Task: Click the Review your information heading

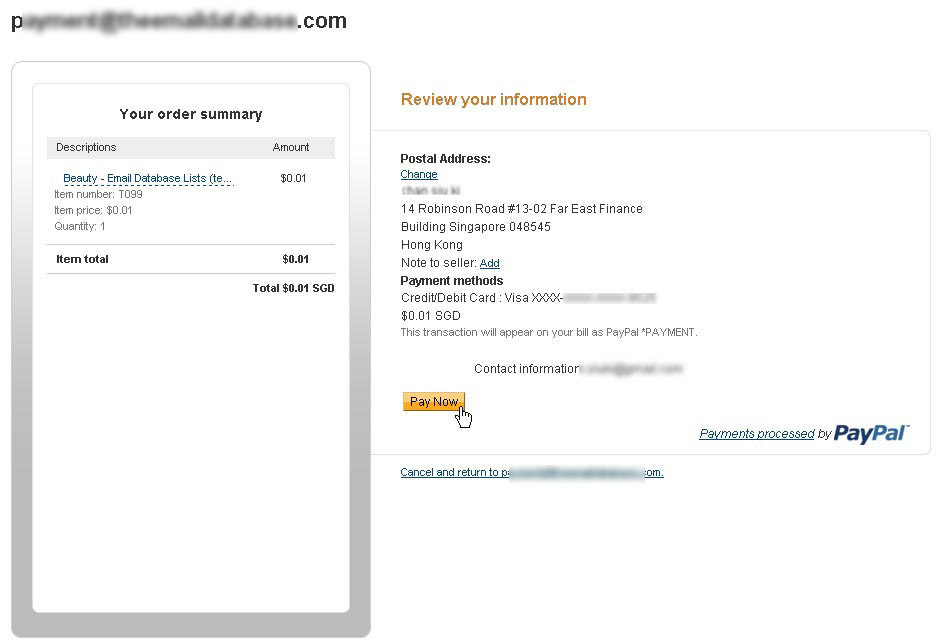Action: point(494,99)
